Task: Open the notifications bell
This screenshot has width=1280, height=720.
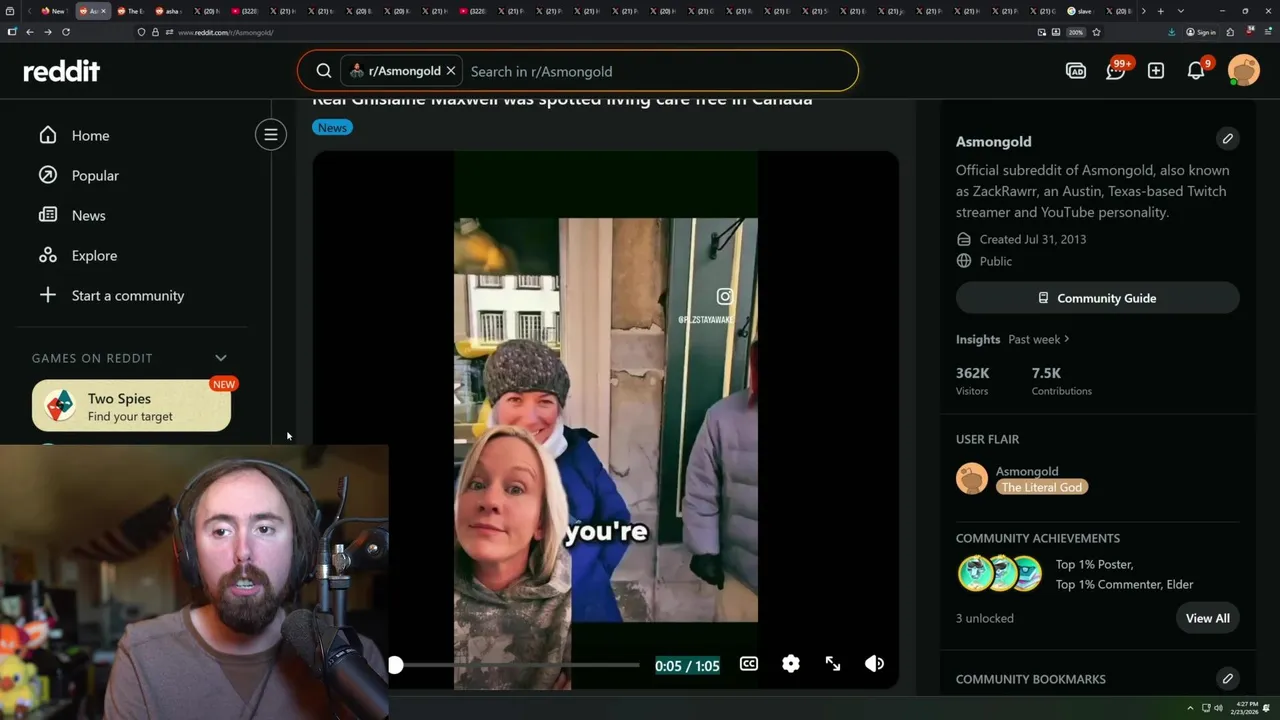Action: (1196, 71)
